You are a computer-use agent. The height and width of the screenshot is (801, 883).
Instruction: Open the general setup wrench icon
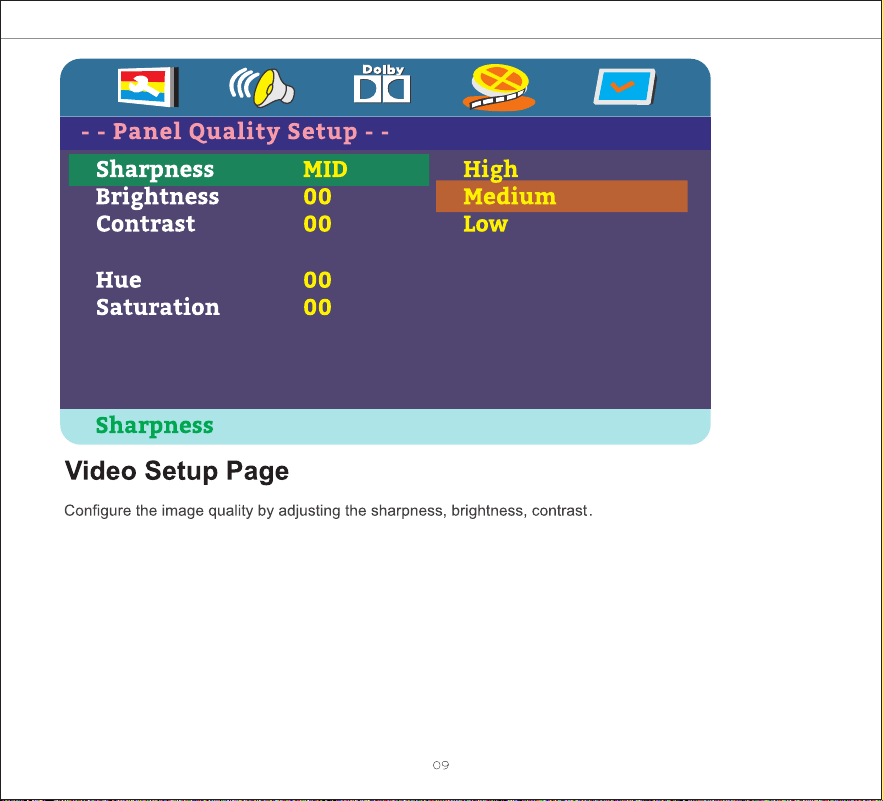pos(148,87)
